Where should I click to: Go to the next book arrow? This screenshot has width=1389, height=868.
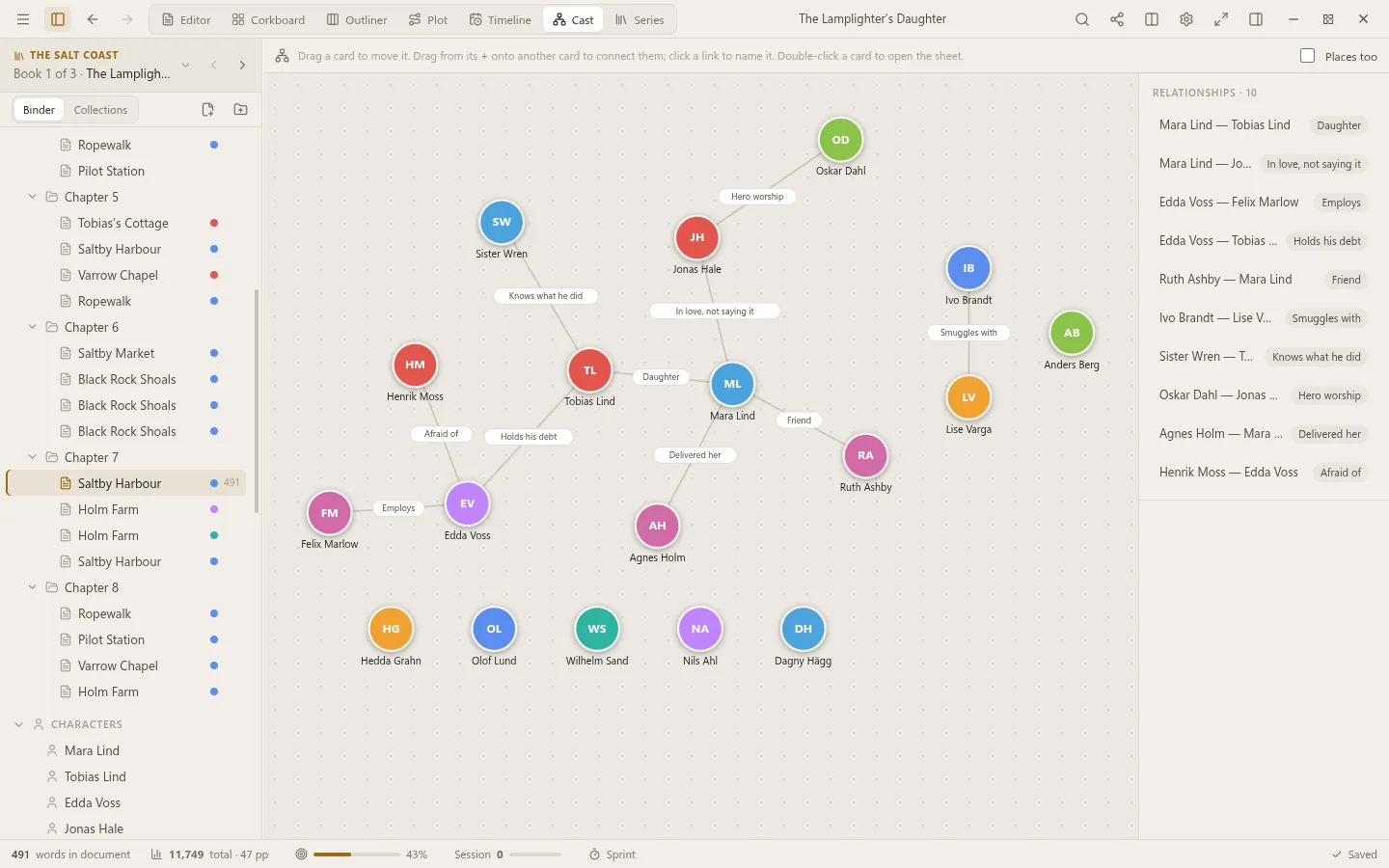pyautogui.click(x=242, y=66)
